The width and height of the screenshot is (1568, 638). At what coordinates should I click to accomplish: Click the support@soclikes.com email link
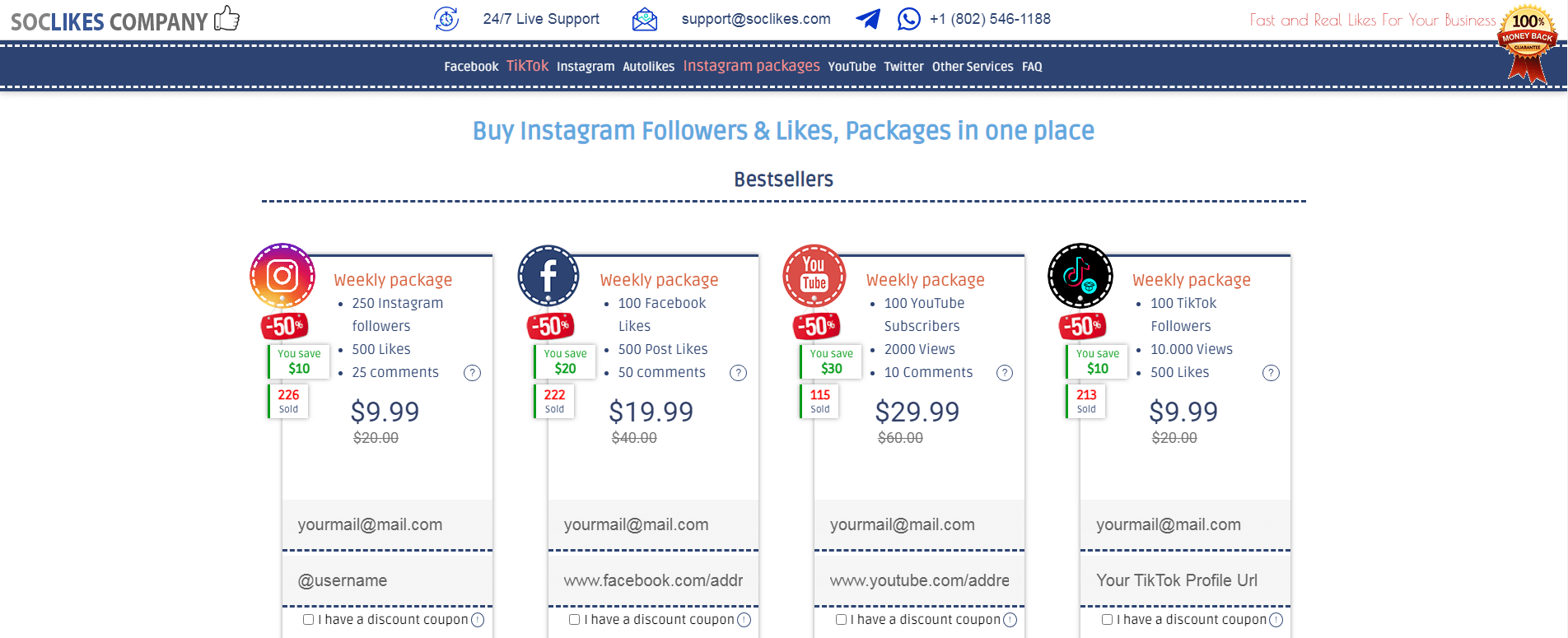click(756, 19)
